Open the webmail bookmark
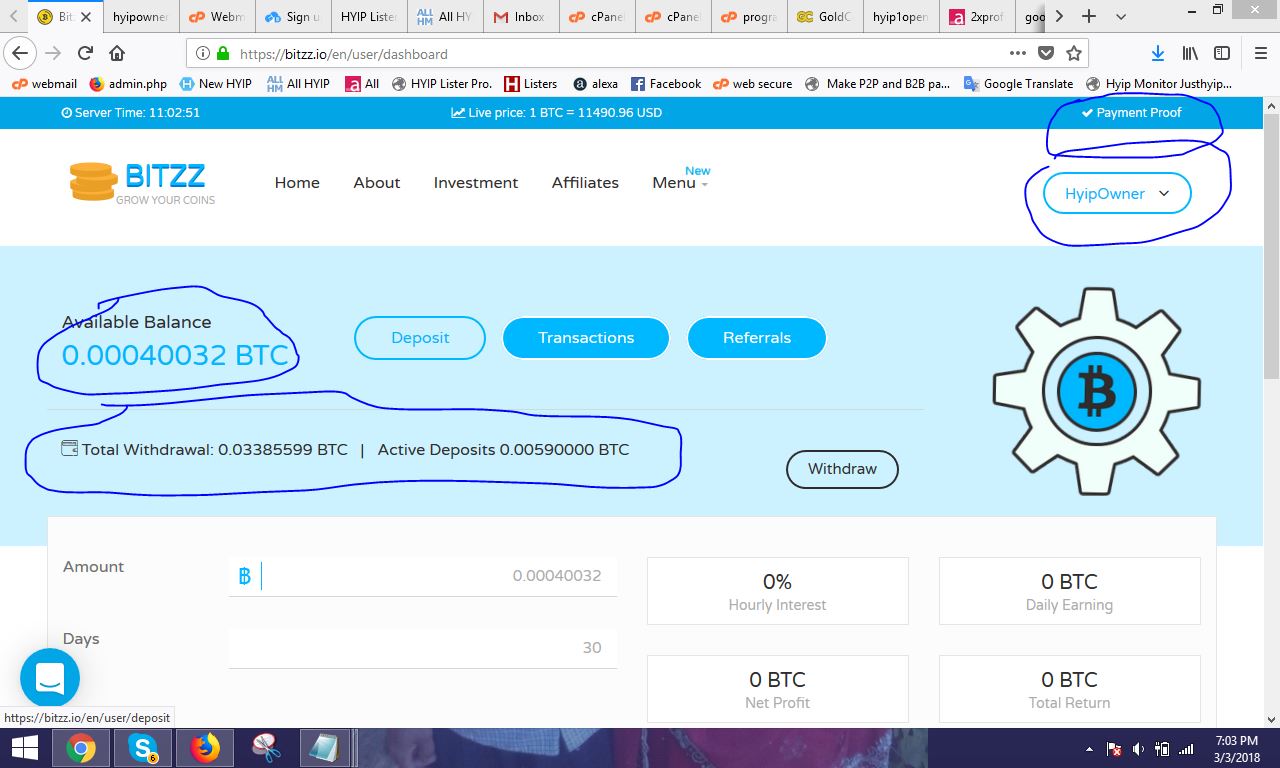1280x768 pixels. [x=44, y=84]
